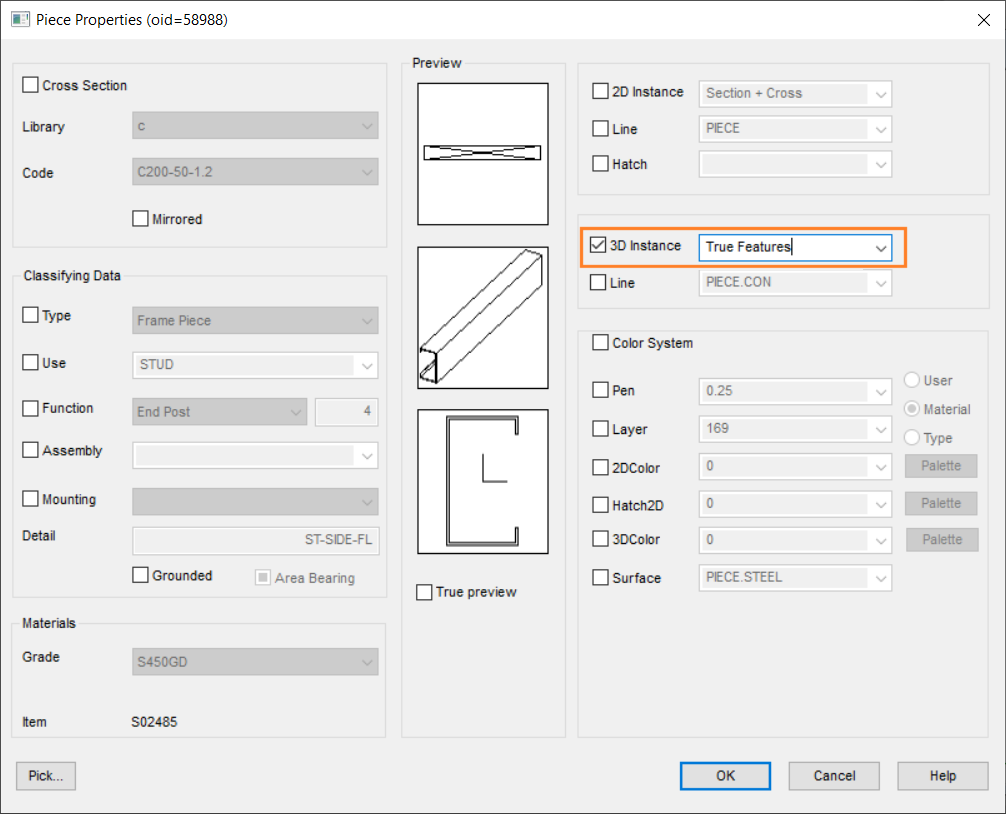Image resolution: width=1006 pixels, height=814 pixels.
Task: Tick the Mirrored checkbox
Action: (141, 219)
